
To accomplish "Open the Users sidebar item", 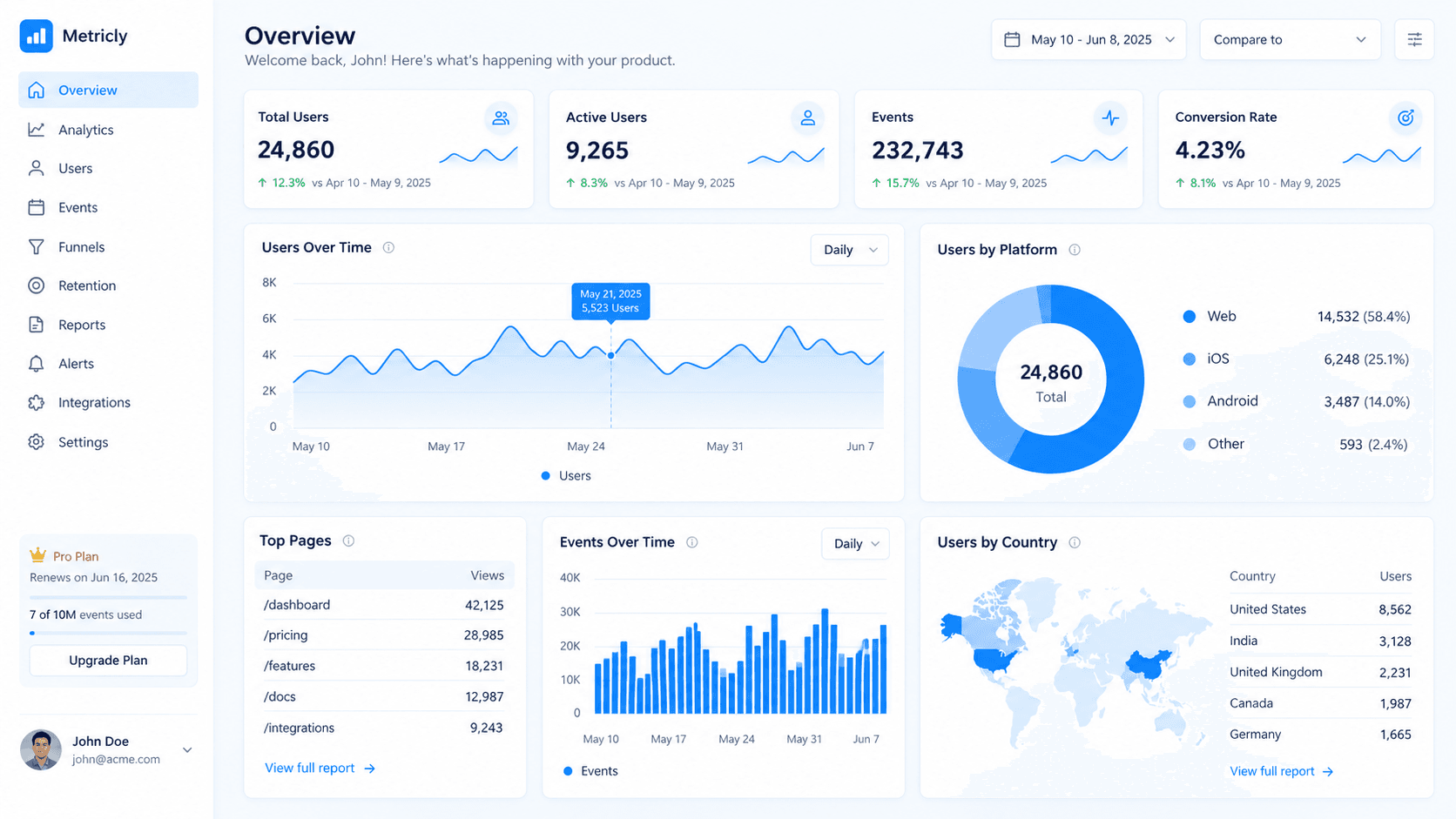I will pyautogui.click(x=108, y=168).
